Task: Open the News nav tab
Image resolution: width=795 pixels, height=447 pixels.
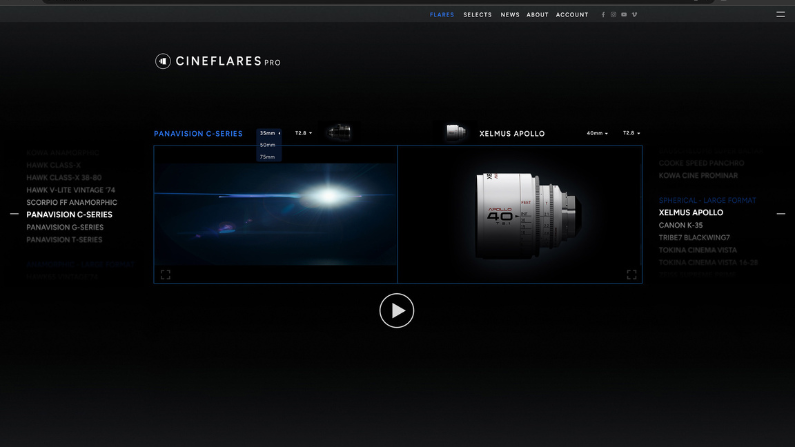Action: click(x=510, y=15)
